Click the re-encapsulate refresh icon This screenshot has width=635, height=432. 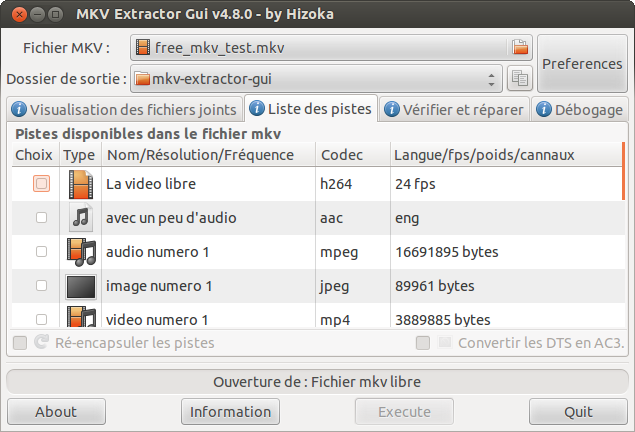coord(42,343)
